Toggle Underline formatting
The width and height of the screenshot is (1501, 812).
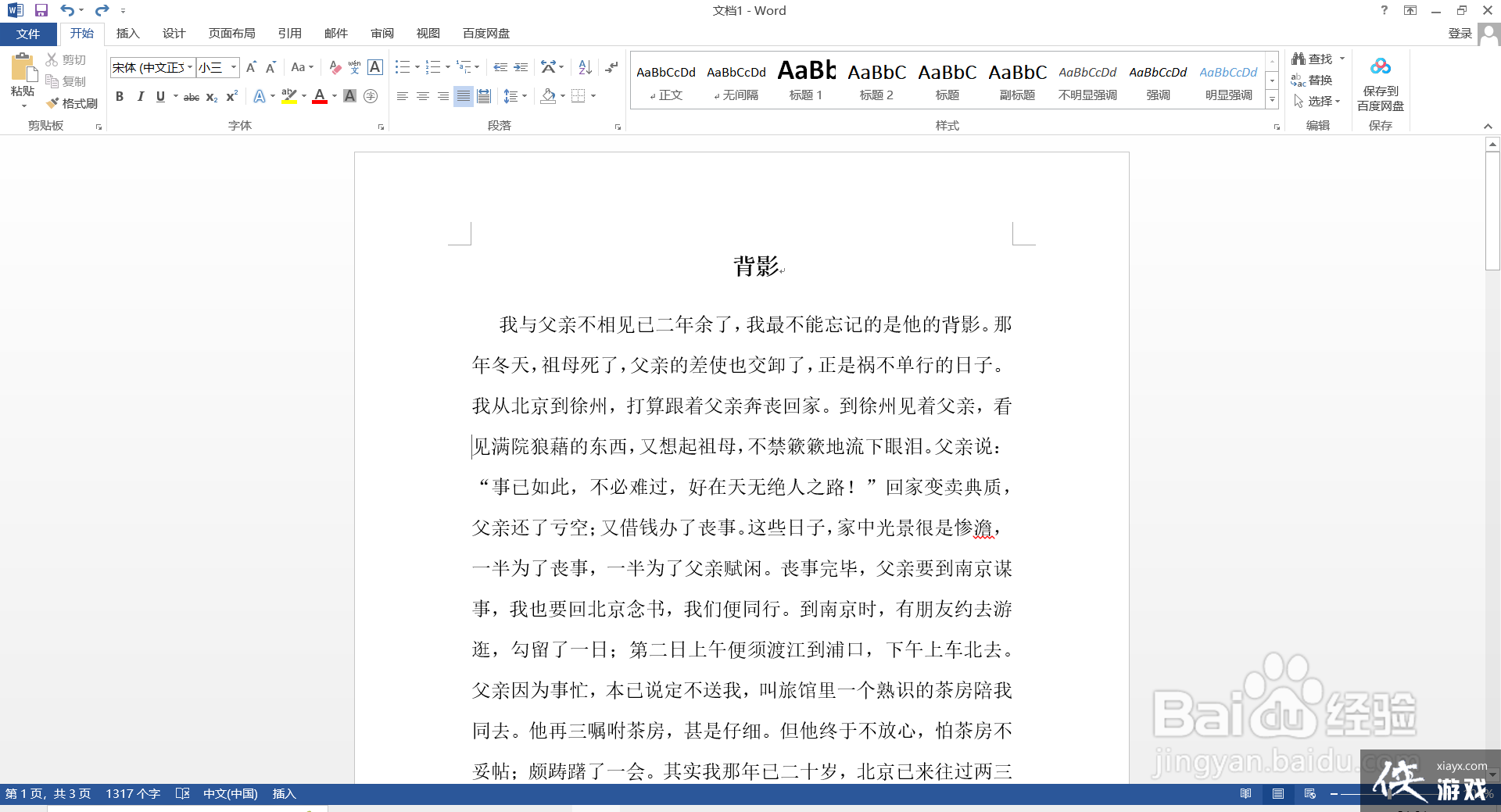tap(160, 96)
